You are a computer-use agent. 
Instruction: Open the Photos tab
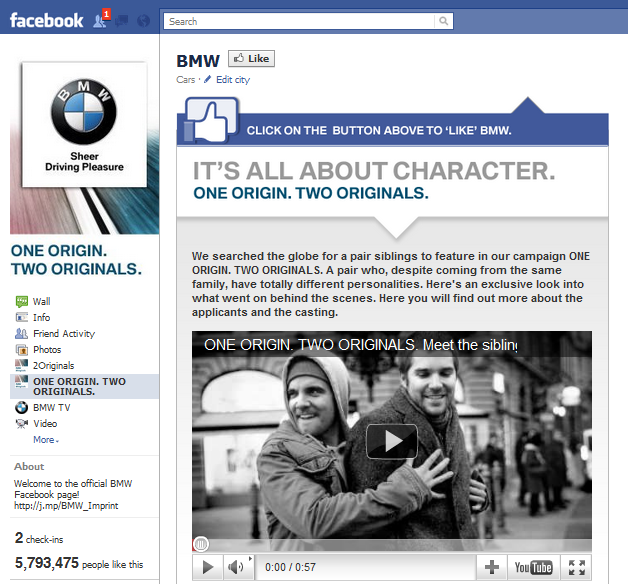point(47,349)
